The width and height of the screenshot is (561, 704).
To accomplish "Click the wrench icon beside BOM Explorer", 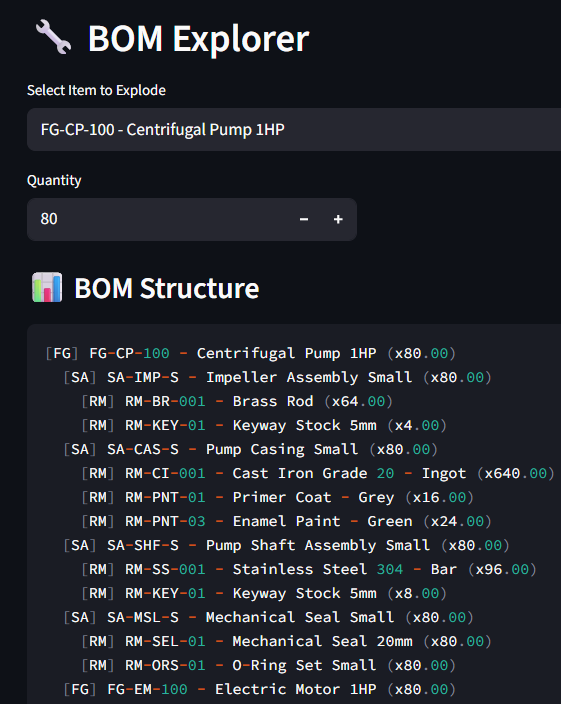I will (53, 37).
